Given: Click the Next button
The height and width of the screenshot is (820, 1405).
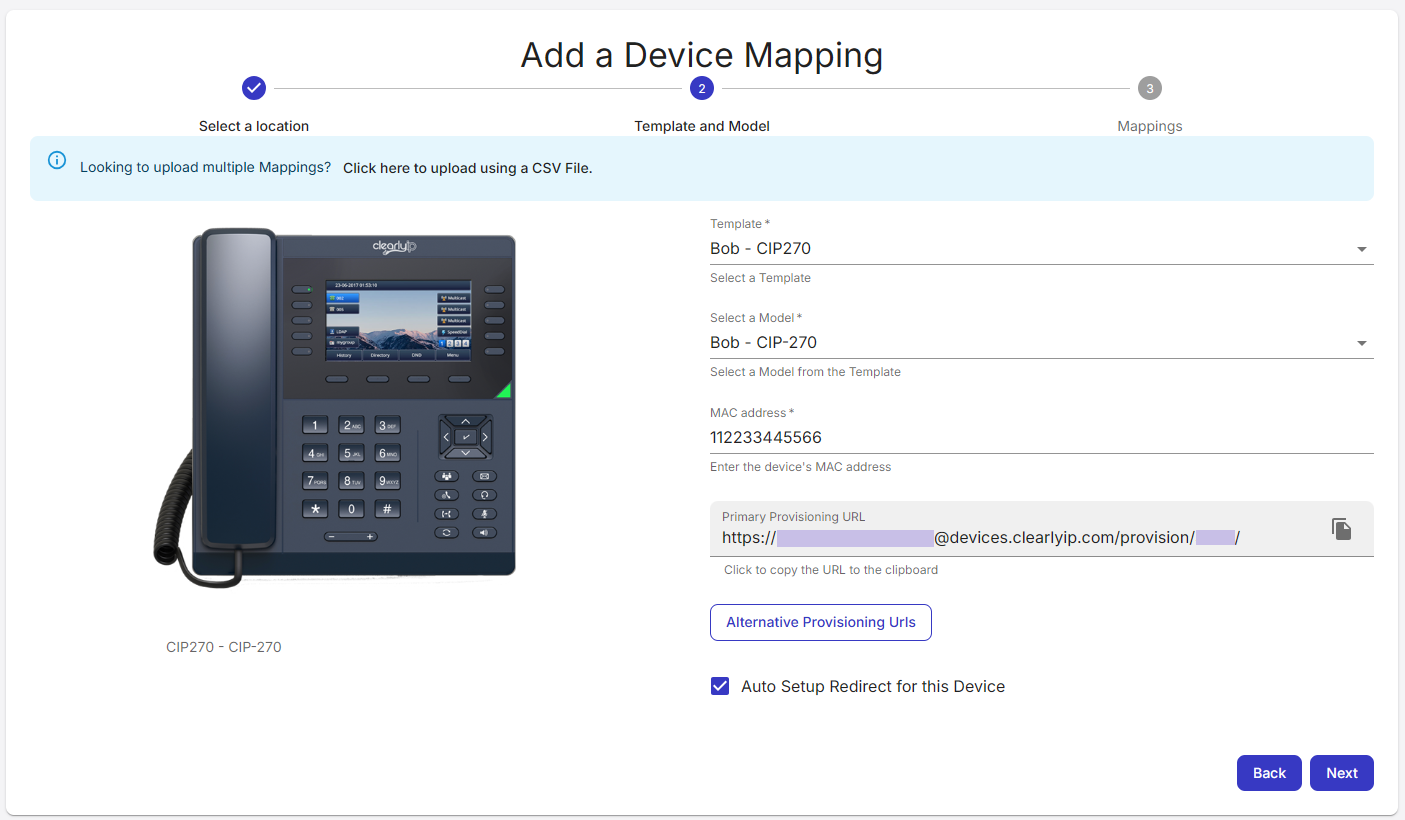Looking at the screenshot, I should [x=1342, y=773].
